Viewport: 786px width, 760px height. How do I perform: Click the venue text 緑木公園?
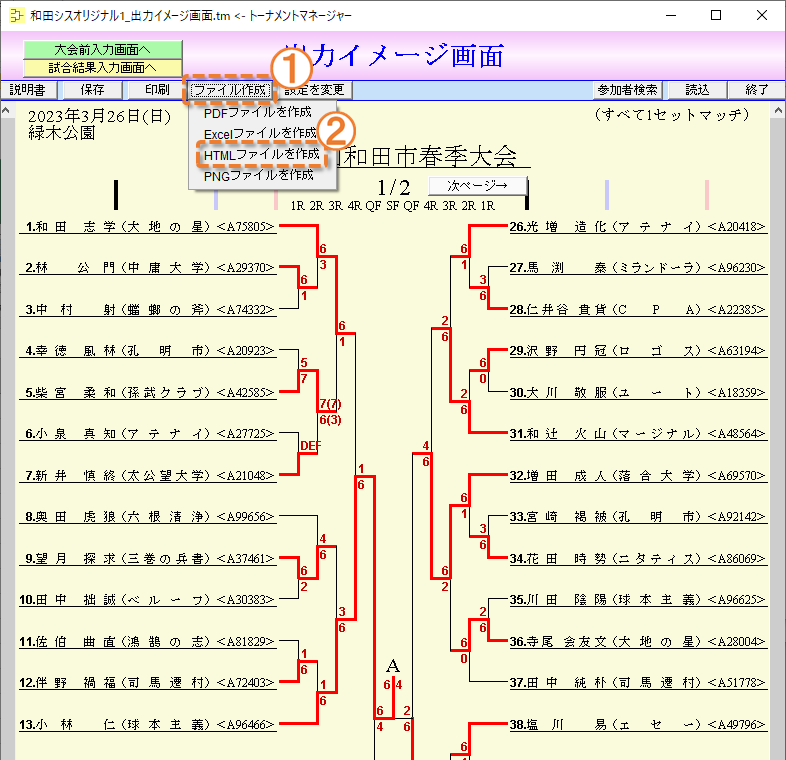(x=62, y=133)
